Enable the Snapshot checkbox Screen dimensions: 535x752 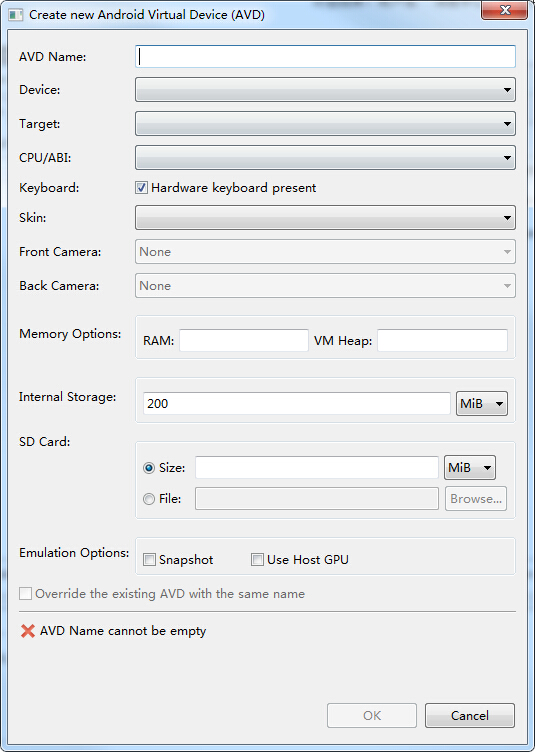point(150,560)
